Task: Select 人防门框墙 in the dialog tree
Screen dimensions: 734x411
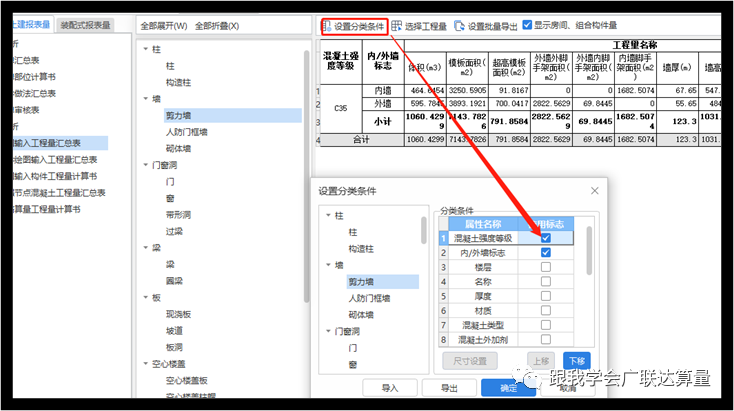Action: point(369,298)
